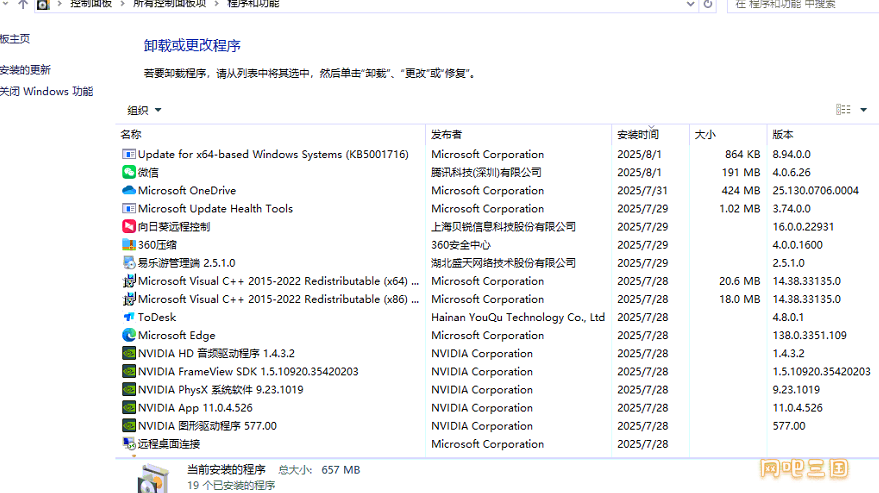This screenshot has height=493, width=879.
Task: Click the NVIDIA PhysX 系统软件 icon
Action: (x=129, y=389)
